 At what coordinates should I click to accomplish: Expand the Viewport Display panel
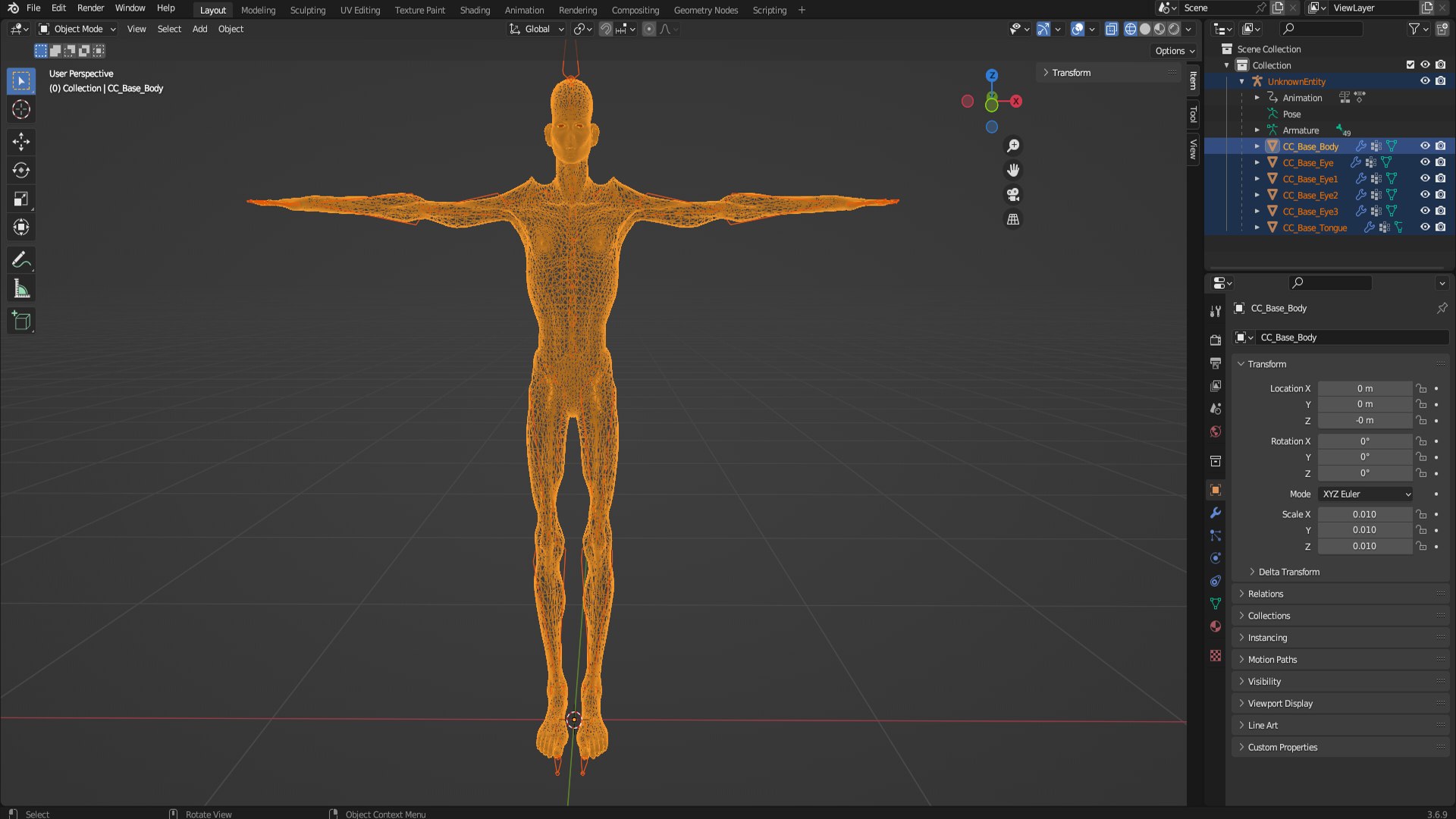(1280, 704)
